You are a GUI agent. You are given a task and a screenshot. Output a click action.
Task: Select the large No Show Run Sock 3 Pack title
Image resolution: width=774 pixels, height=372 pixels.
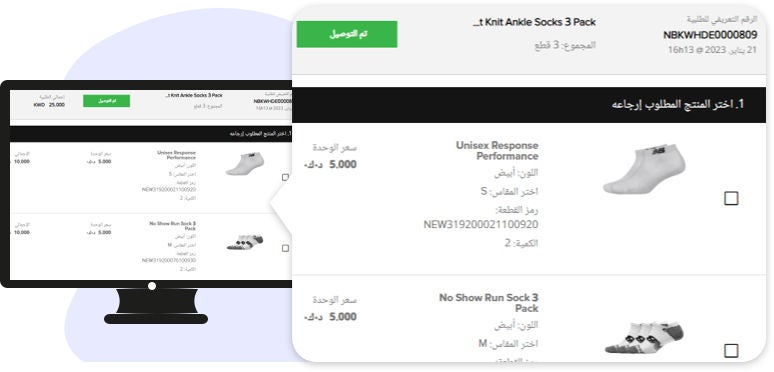click(489, 303)
